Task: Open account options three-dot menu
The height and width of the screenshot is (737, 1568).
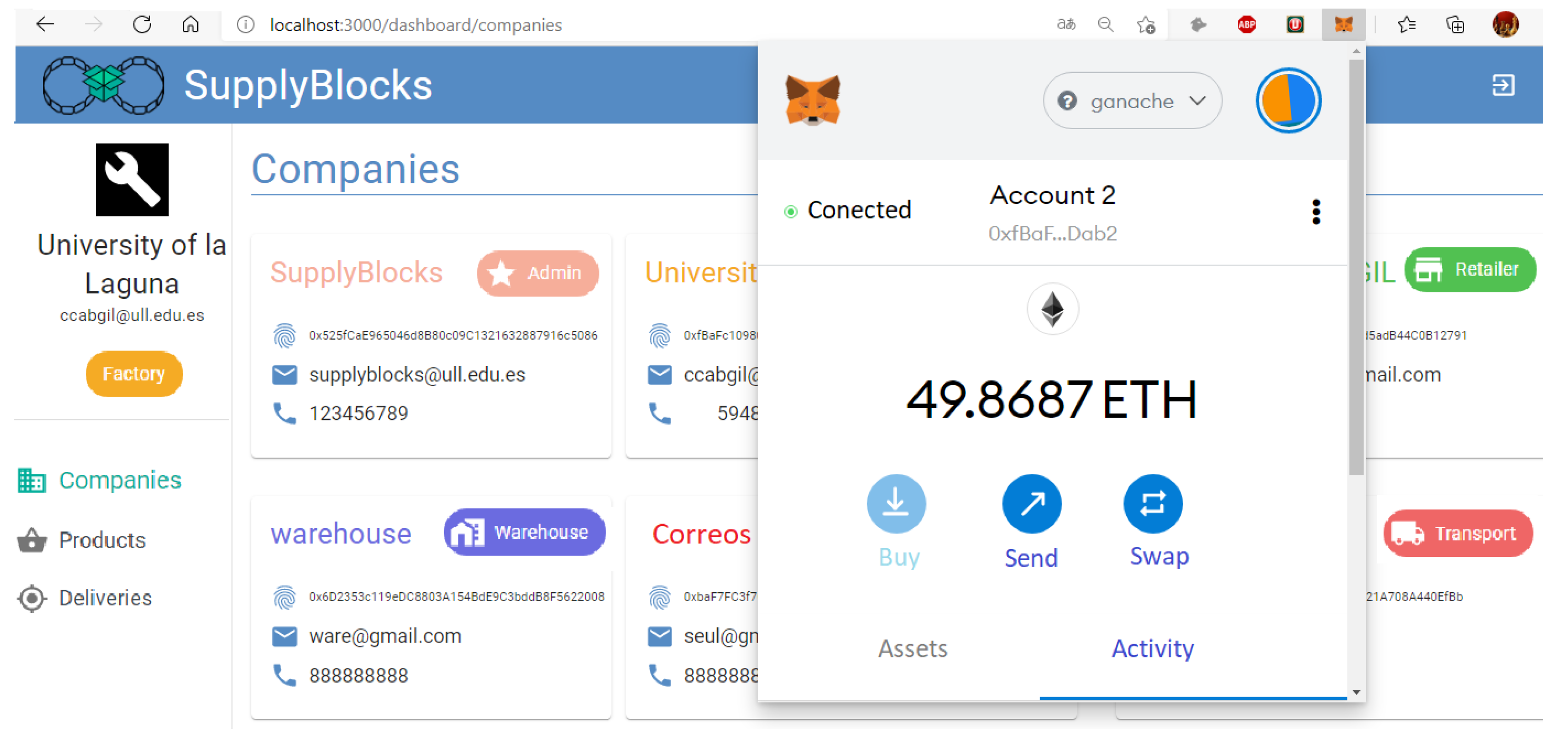Action: click(x=1315, y=212)
